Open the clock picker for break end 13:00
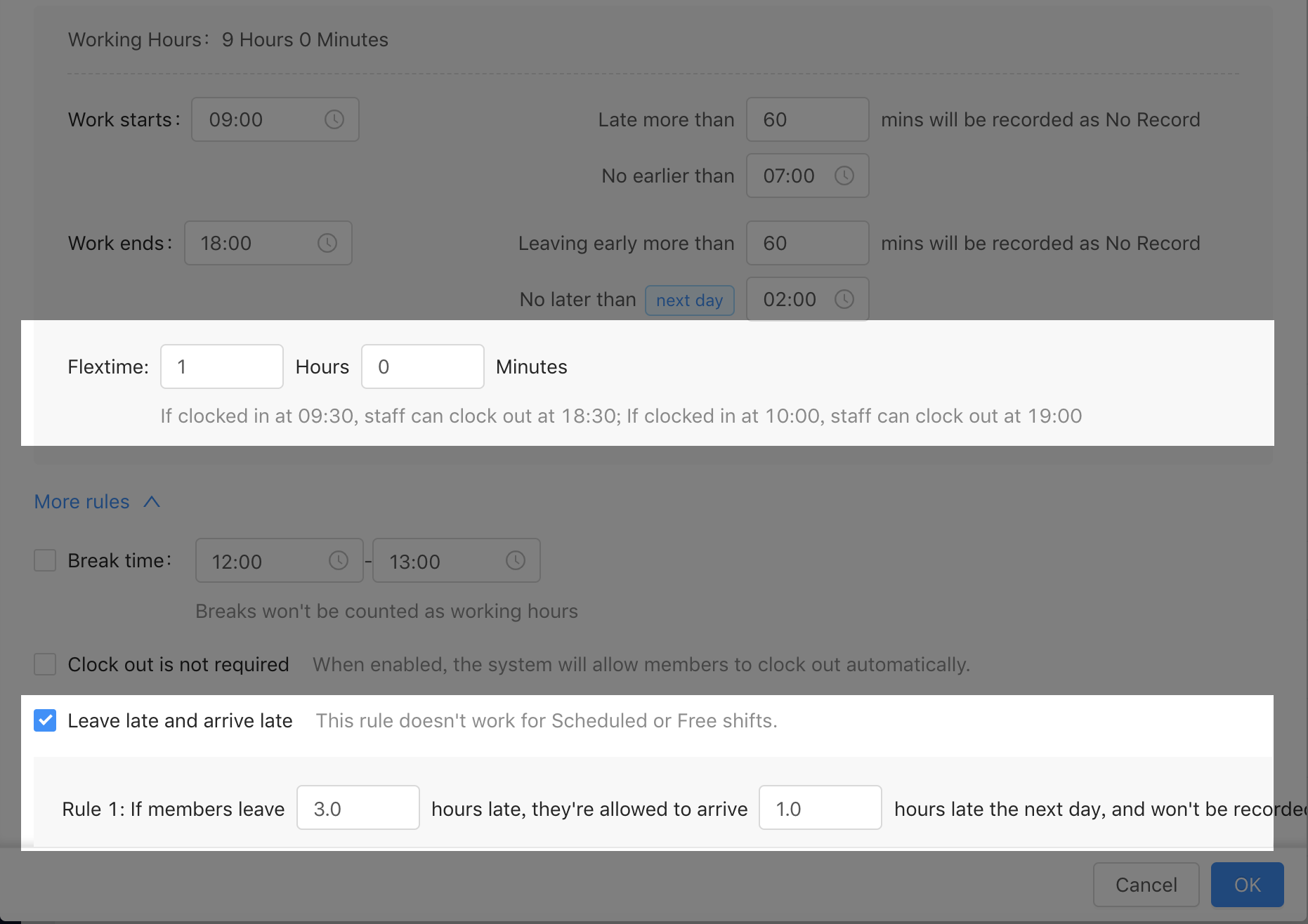 click(x=516, y=560)
